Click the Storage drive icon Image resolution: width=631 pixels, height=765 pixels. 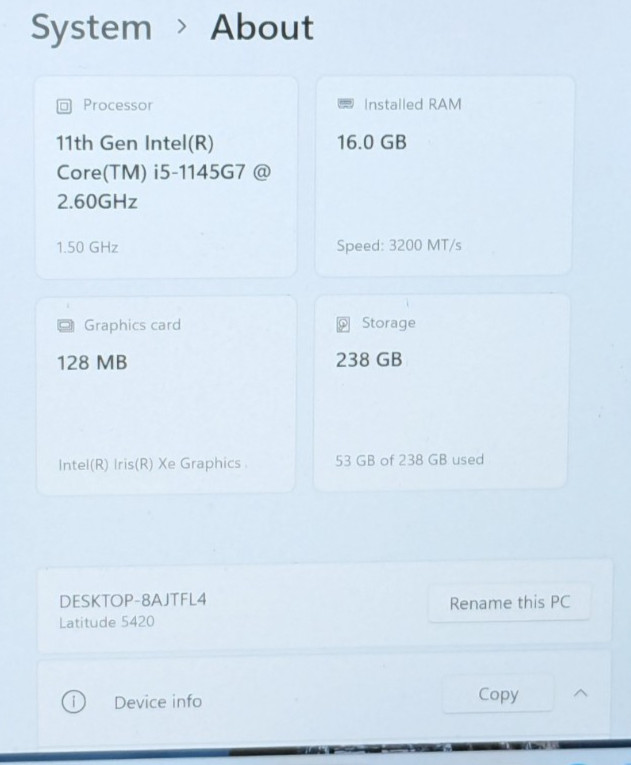[343, 324]
